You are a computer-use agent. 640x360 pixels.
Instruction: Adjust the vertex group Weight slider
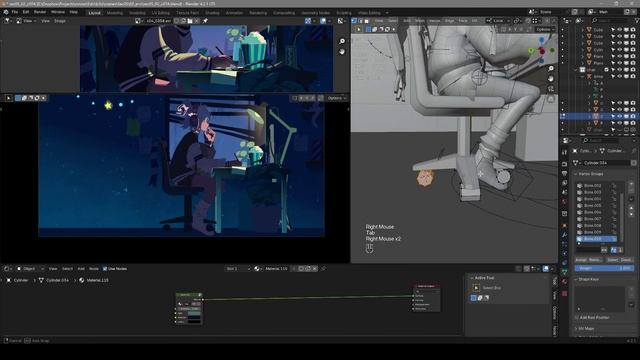tap(604, 268)
